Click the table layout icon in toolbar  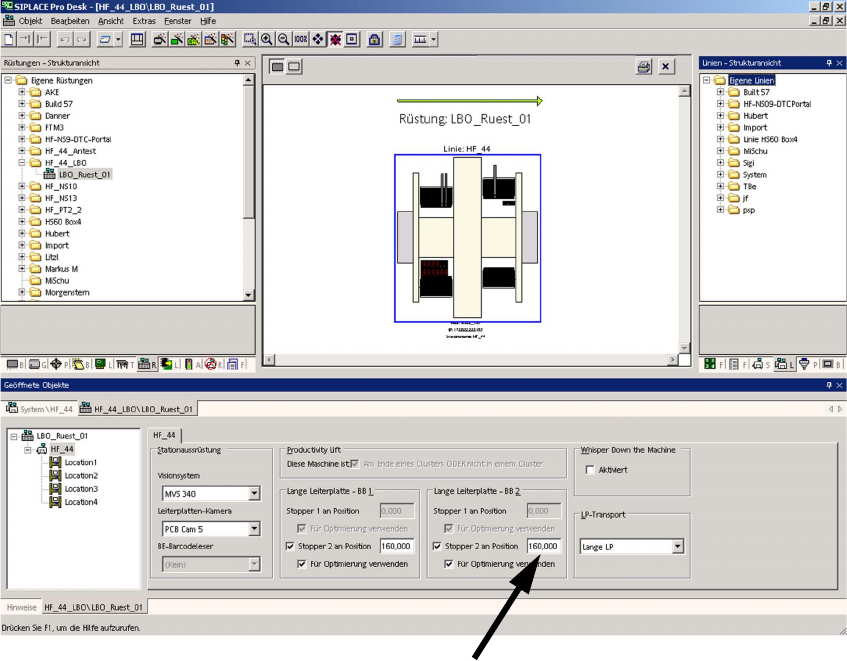click(137, 39)
